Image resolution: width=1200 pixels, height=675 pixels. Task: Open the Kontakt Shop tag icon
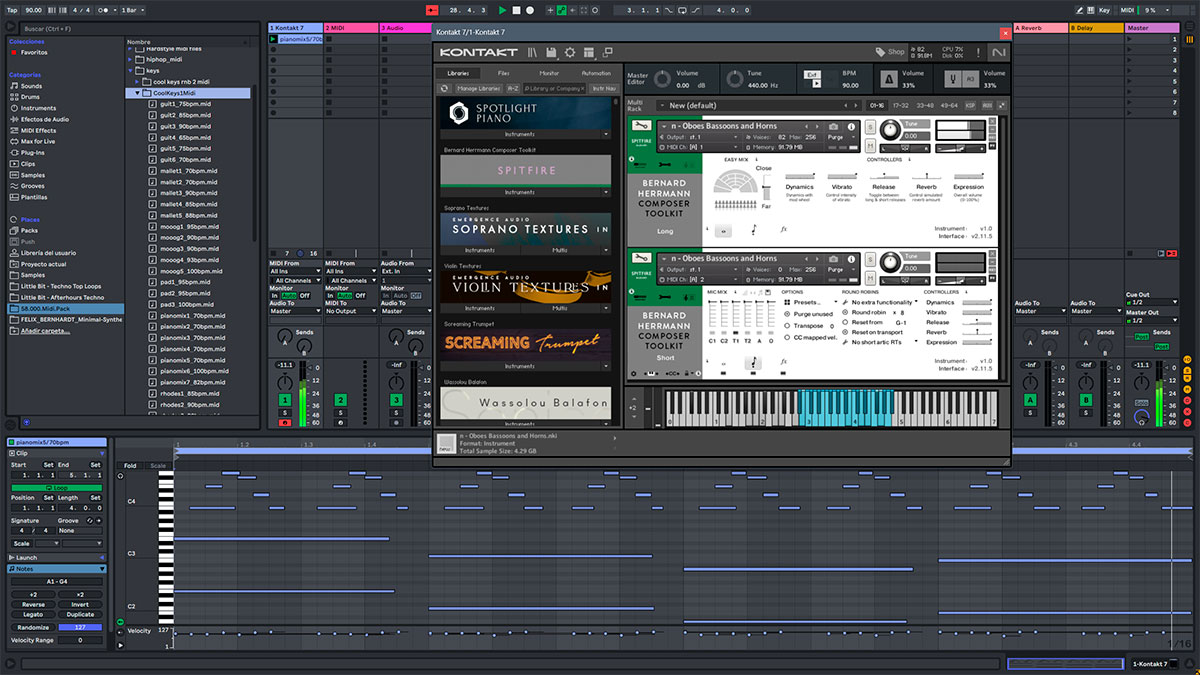click(881, 52)
